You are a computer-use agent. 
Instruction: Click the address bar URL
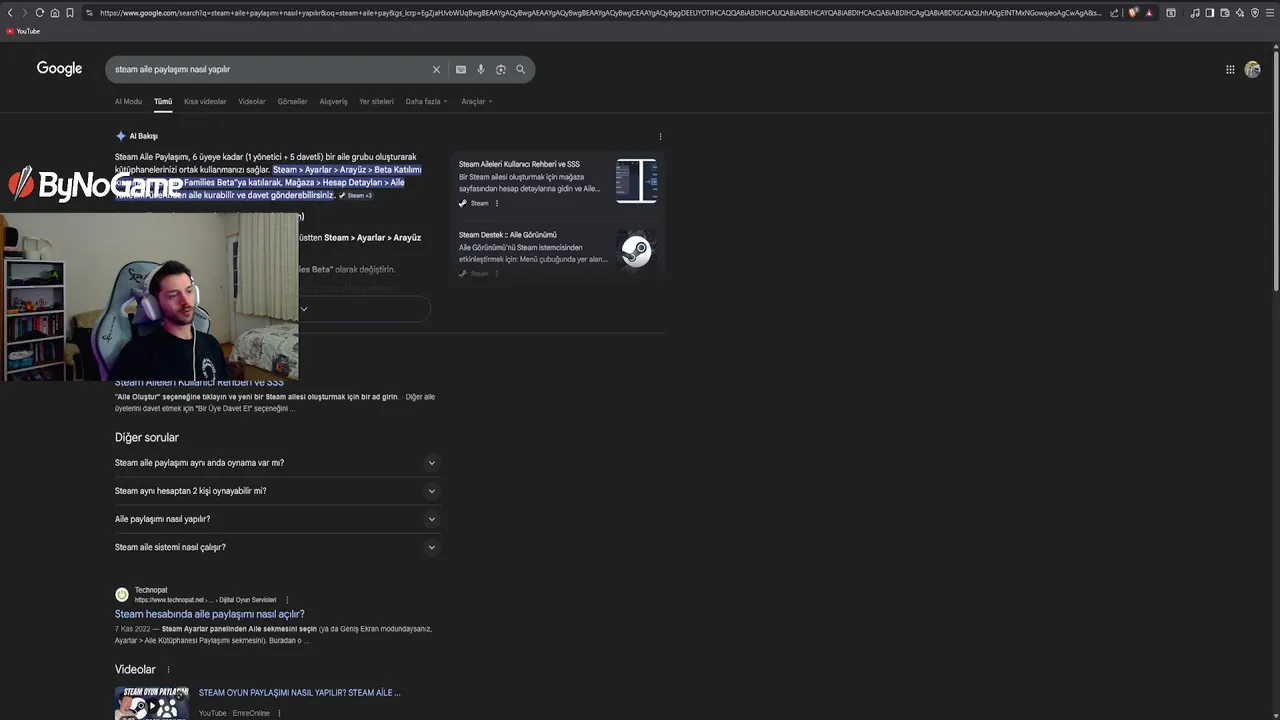600,13
